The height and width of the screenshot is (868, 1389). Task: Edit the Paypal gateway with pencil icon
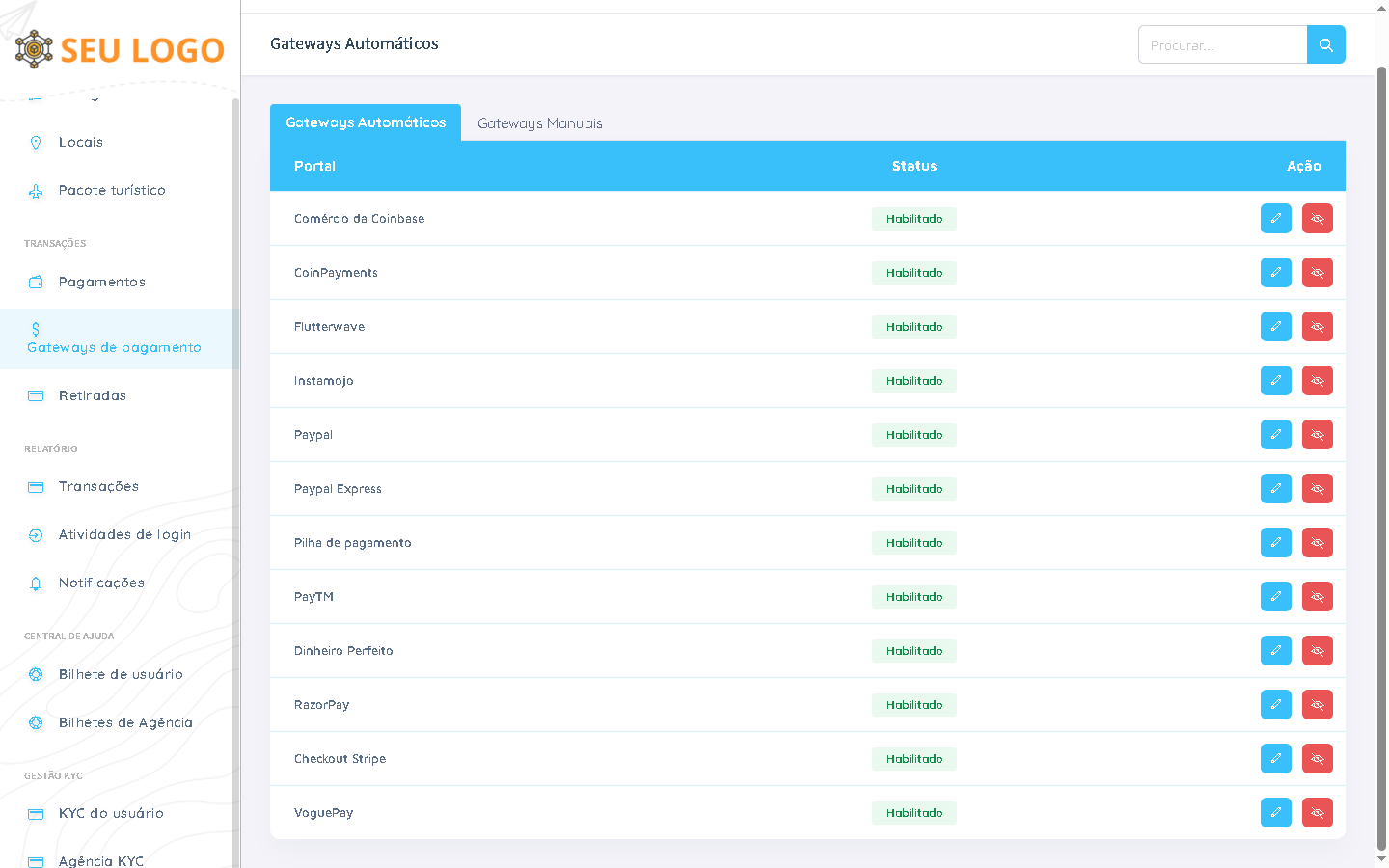1275,435
